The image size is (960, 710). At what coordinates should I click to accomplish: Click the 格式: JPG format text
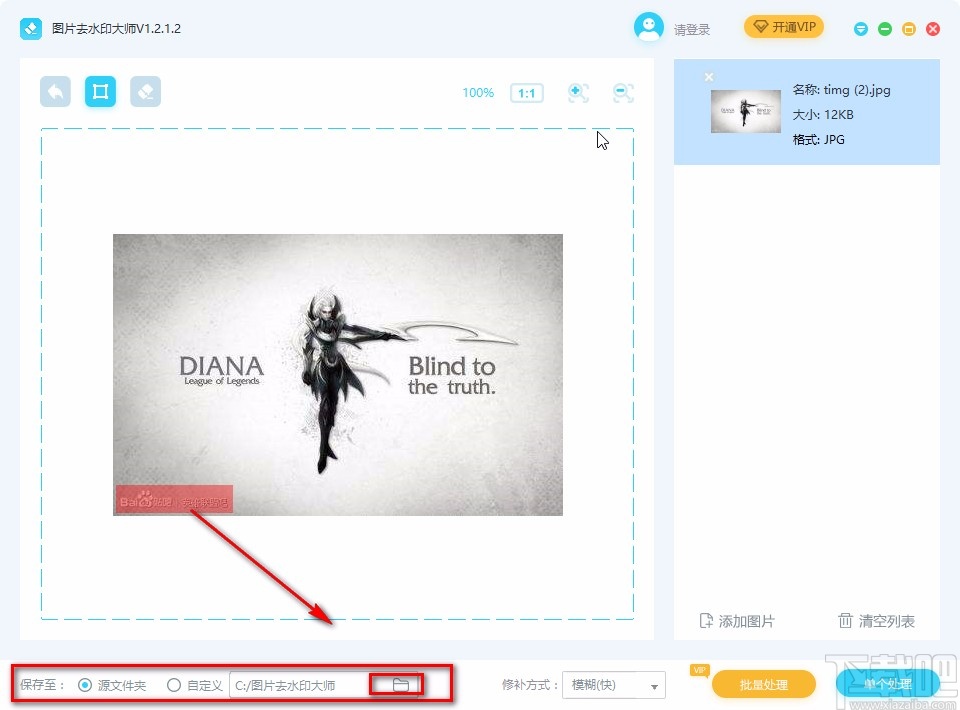[x=819, y=140]
